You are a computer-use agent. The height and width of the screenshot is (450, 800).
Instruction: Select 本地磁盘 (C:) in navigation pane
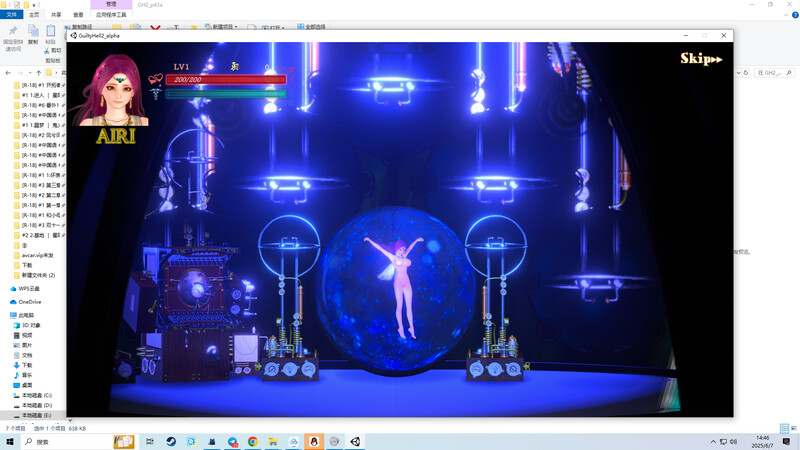[33, 395]
